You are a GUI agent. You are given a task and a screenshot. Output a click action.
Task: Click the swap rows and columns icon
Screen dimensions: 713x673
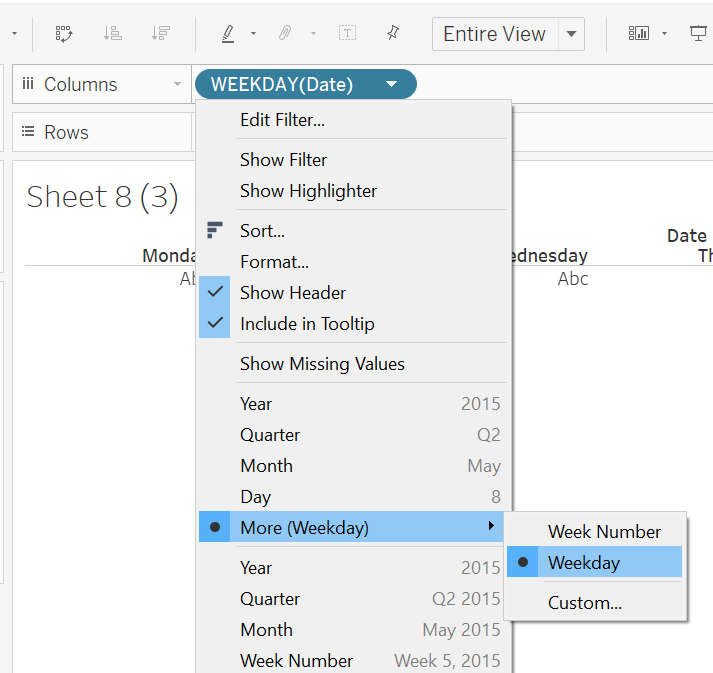point(65,33)
